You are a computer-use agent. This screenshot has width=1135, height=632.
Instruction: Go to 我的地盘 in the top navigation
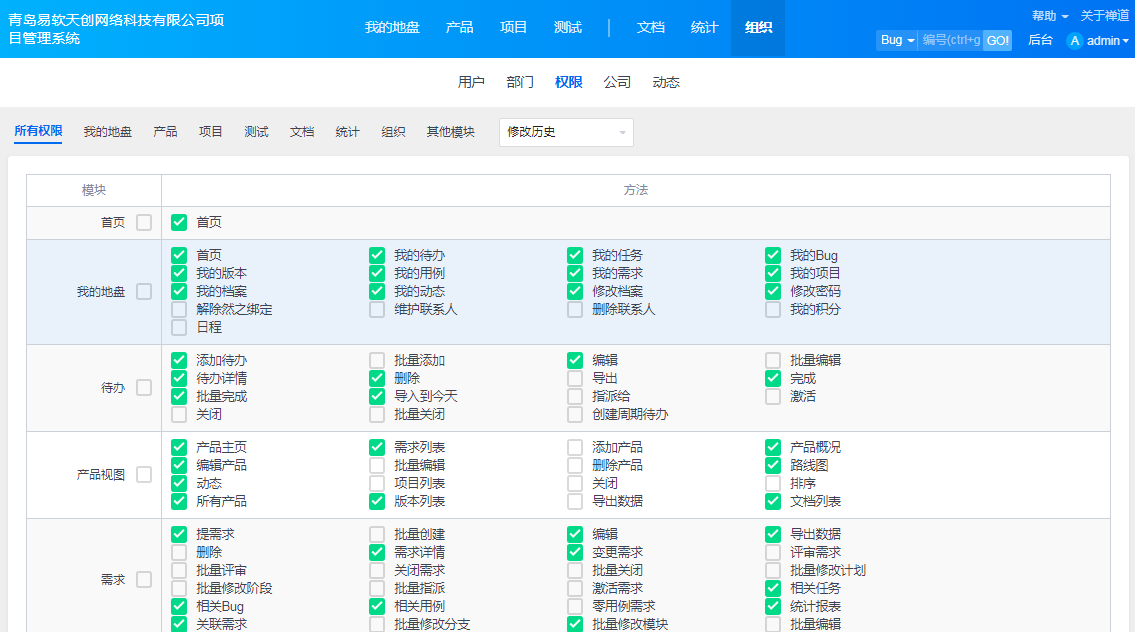(392, 28)
